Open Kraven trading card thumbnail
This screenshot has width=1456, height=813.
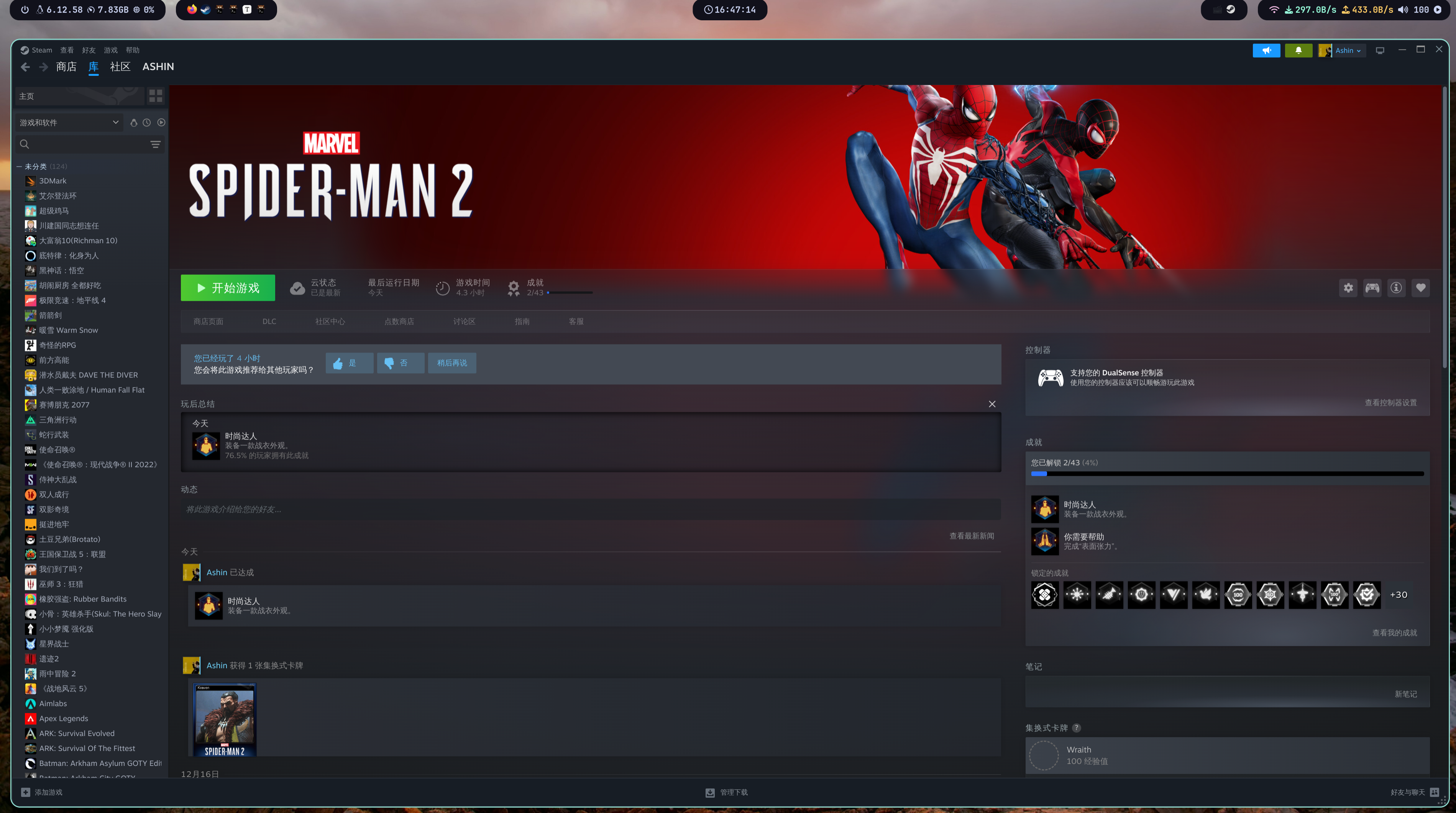point(224,720)
